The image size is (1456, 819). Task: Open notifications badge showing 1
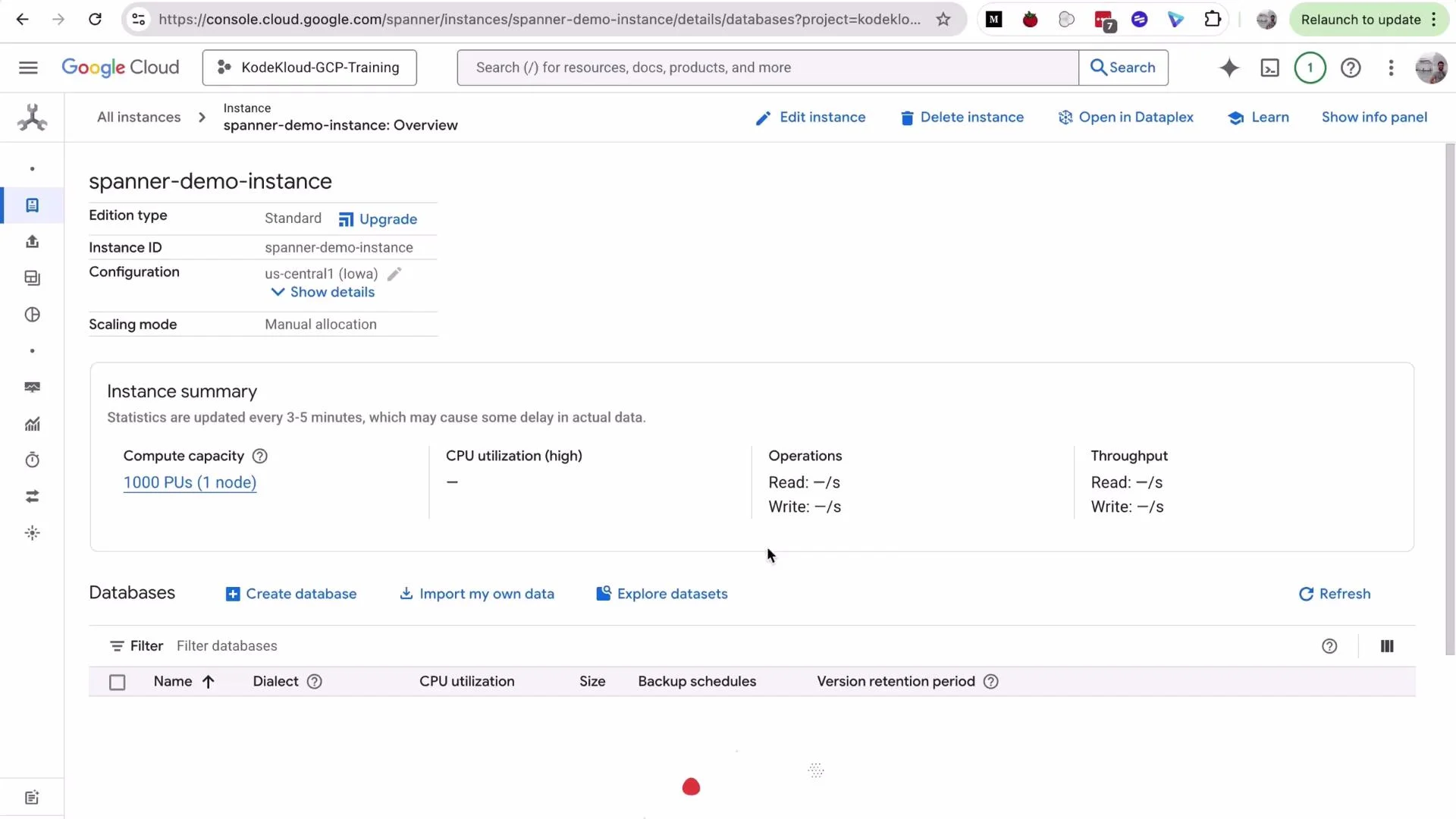click(x=1310, y=67)
